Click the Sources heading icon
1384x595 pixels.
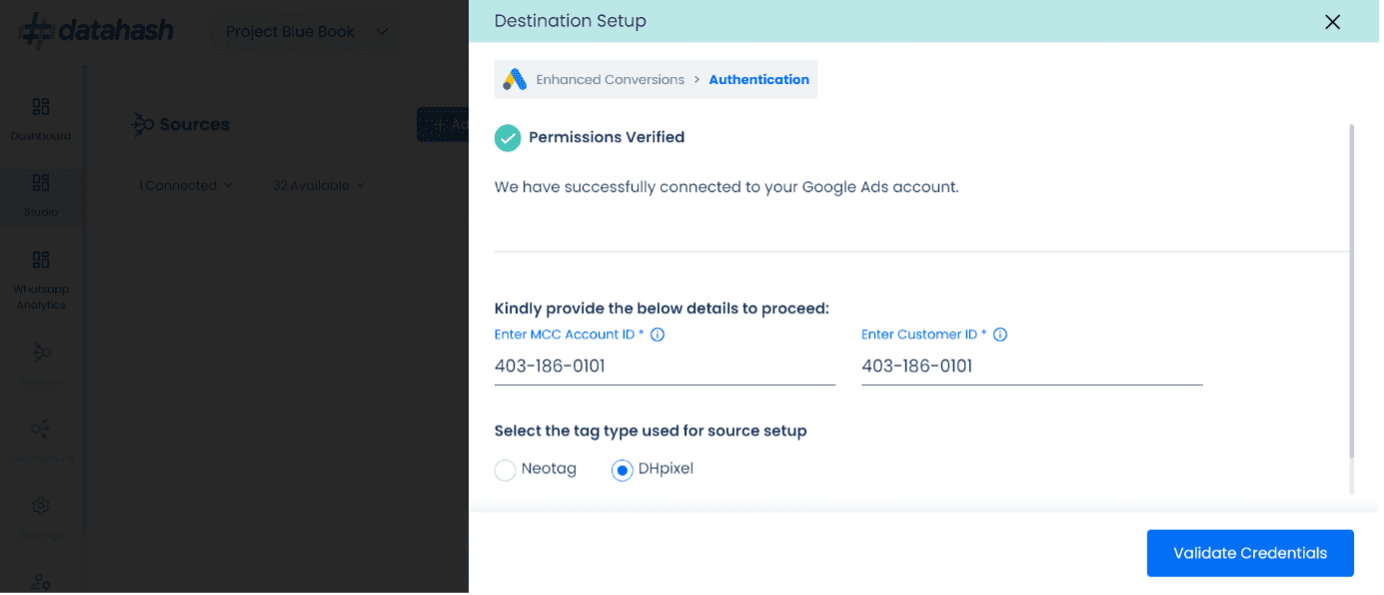click(144, 125)
